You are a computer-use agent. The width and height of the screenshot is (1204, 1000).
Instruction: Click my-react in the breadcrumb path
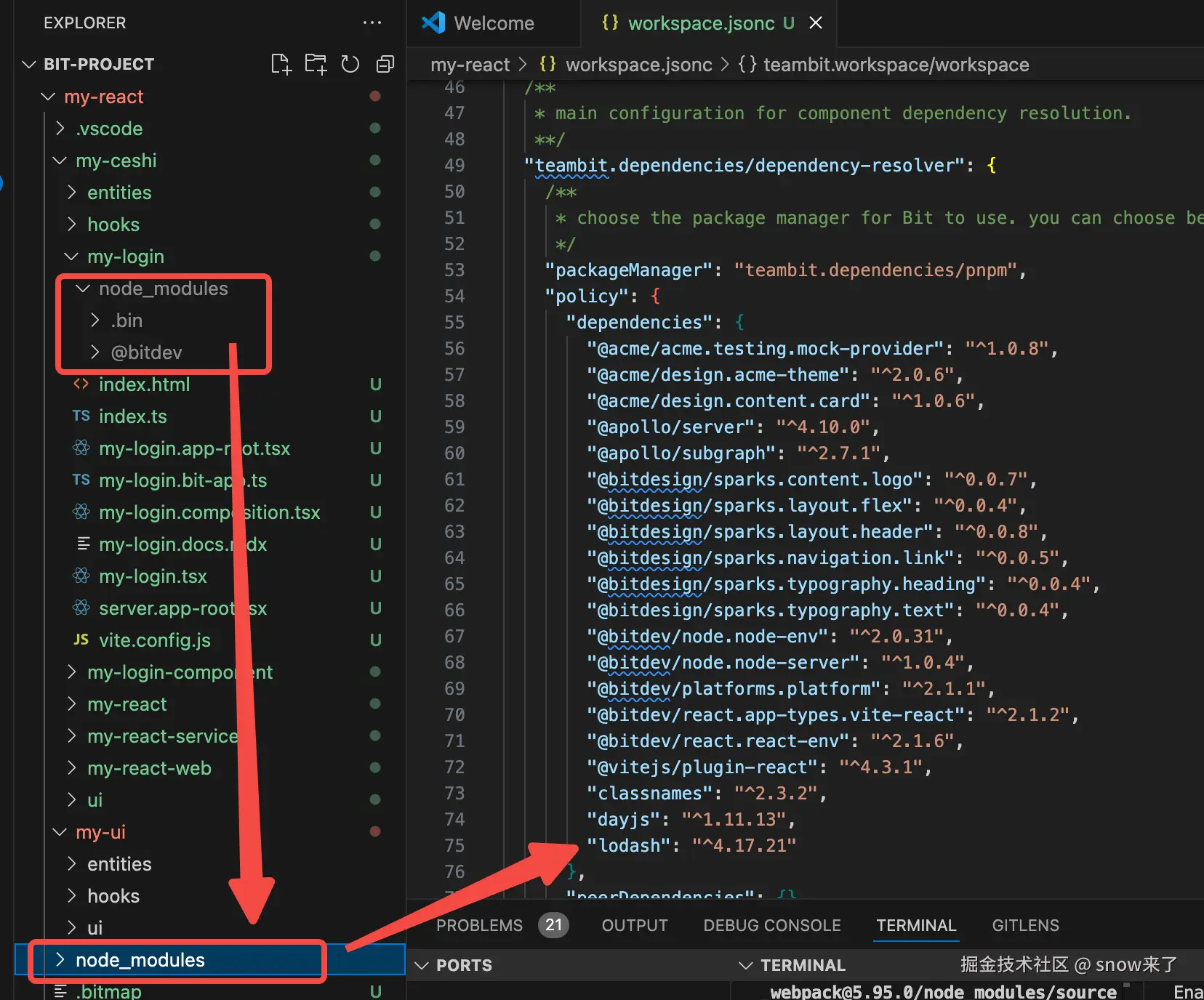[470, 65]
